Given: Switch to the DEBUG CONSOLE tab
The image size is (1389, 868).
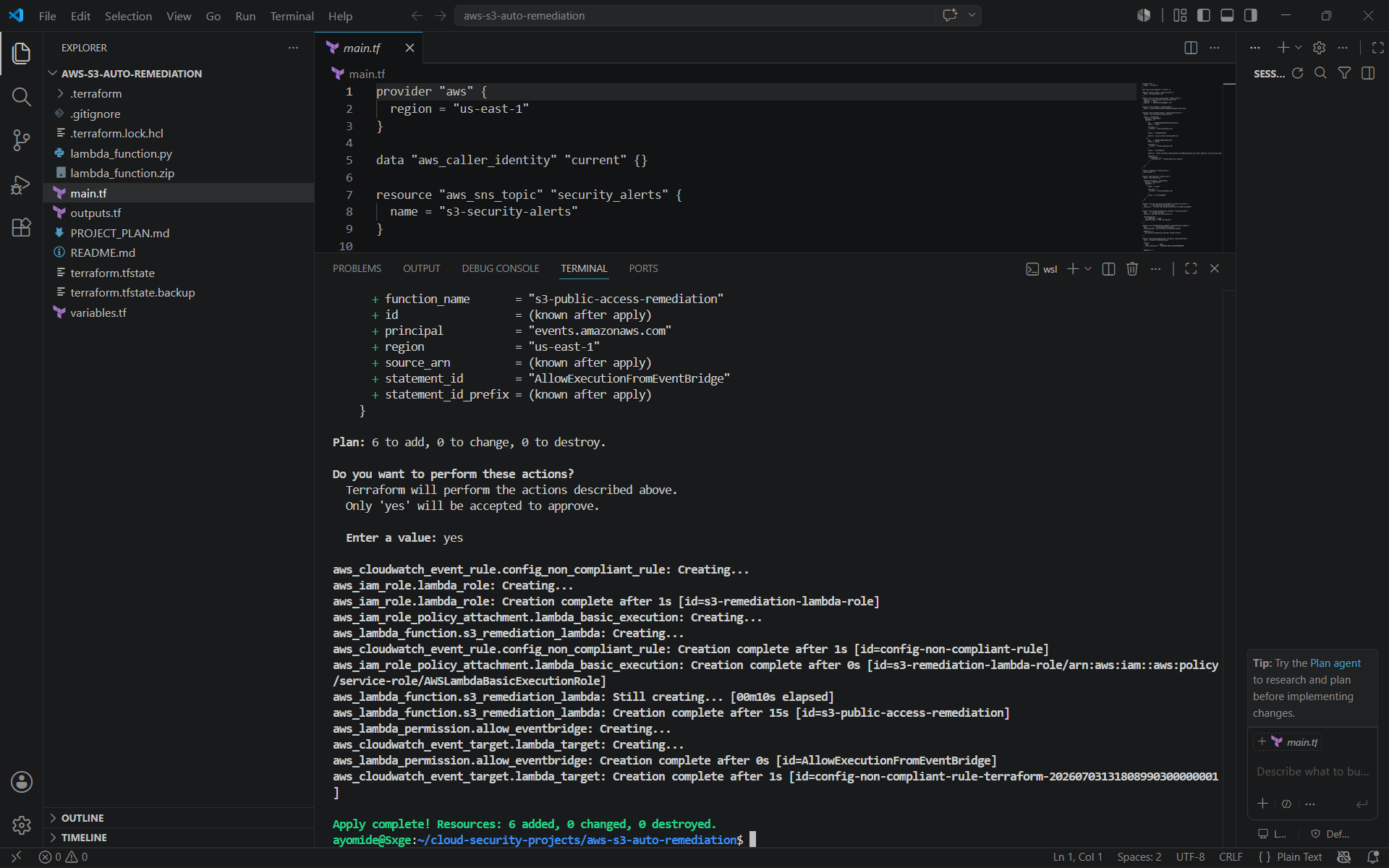Looking at the screenshot, I should (501, 269).
